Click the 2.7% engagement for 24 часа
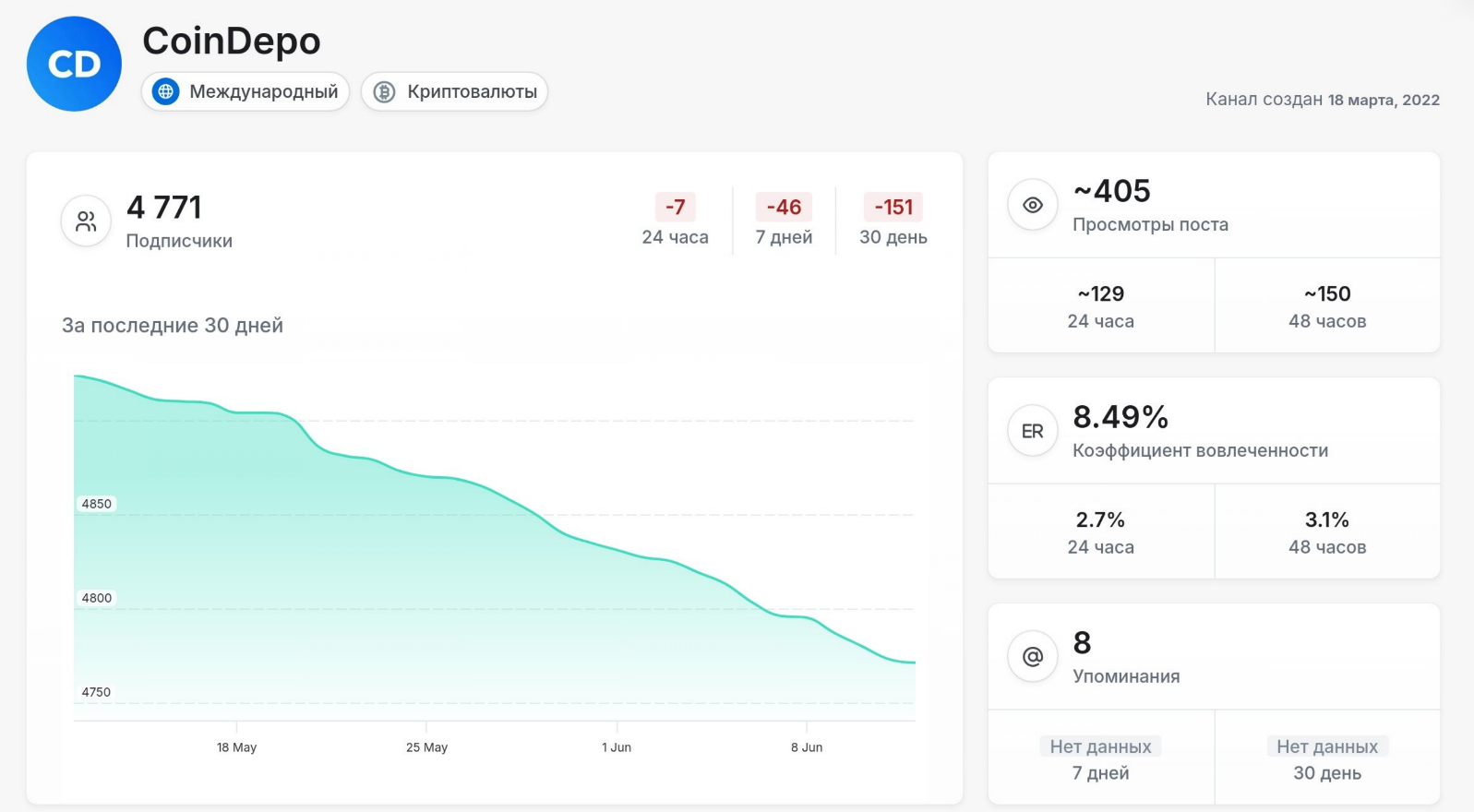 1101,532
